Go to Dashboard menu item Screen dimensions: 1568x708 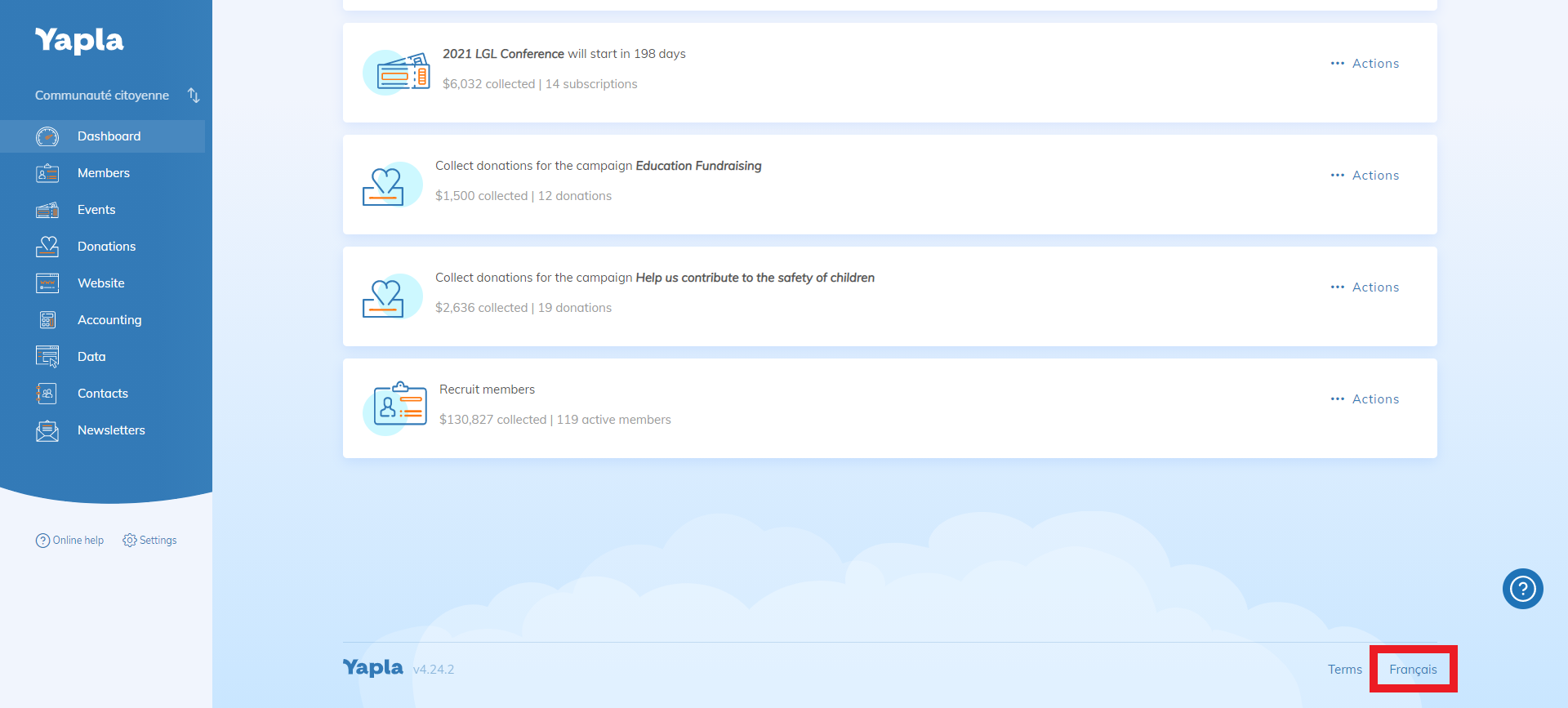coord(103,136)
